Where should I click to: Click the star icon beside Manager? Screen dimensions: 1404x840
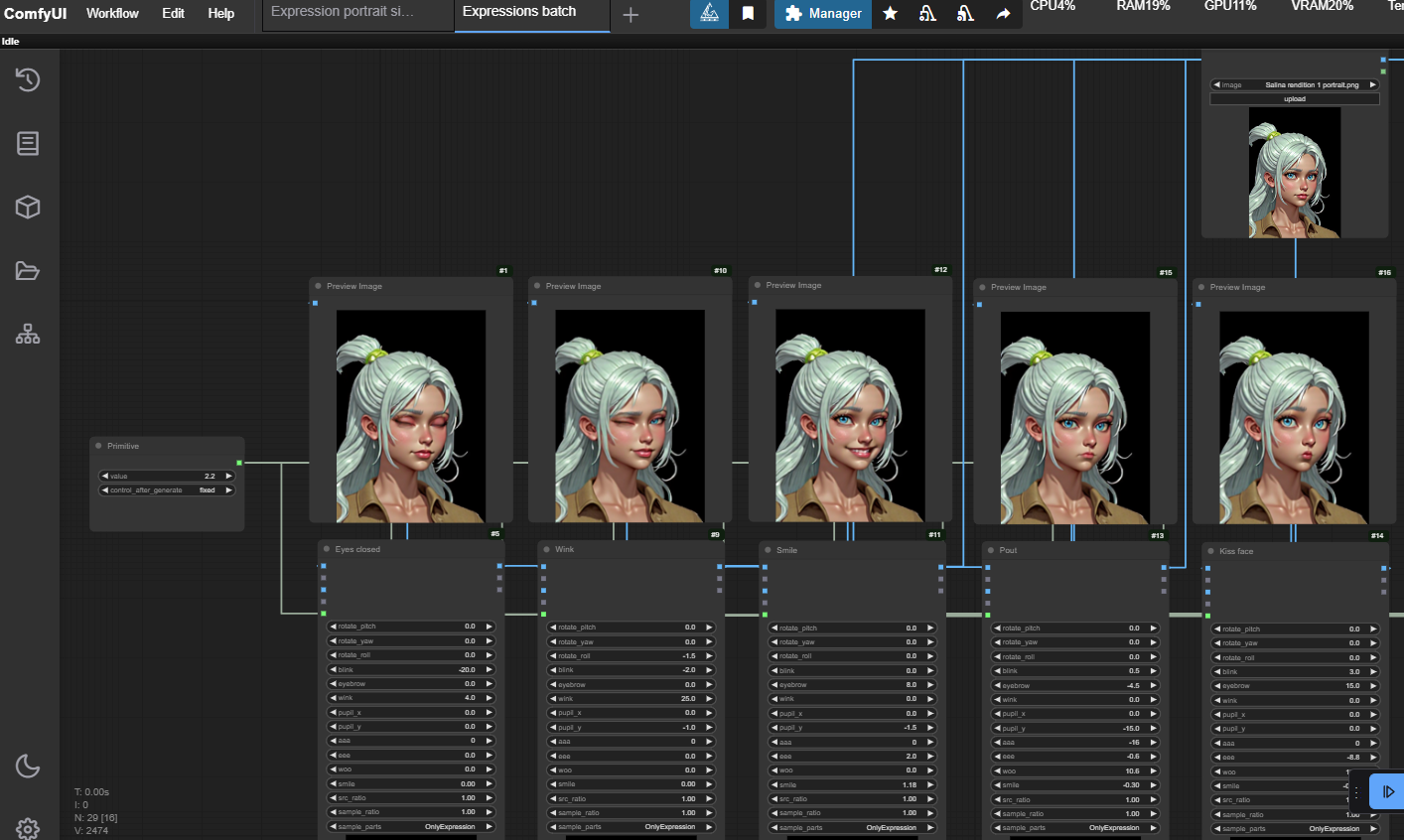891,13
